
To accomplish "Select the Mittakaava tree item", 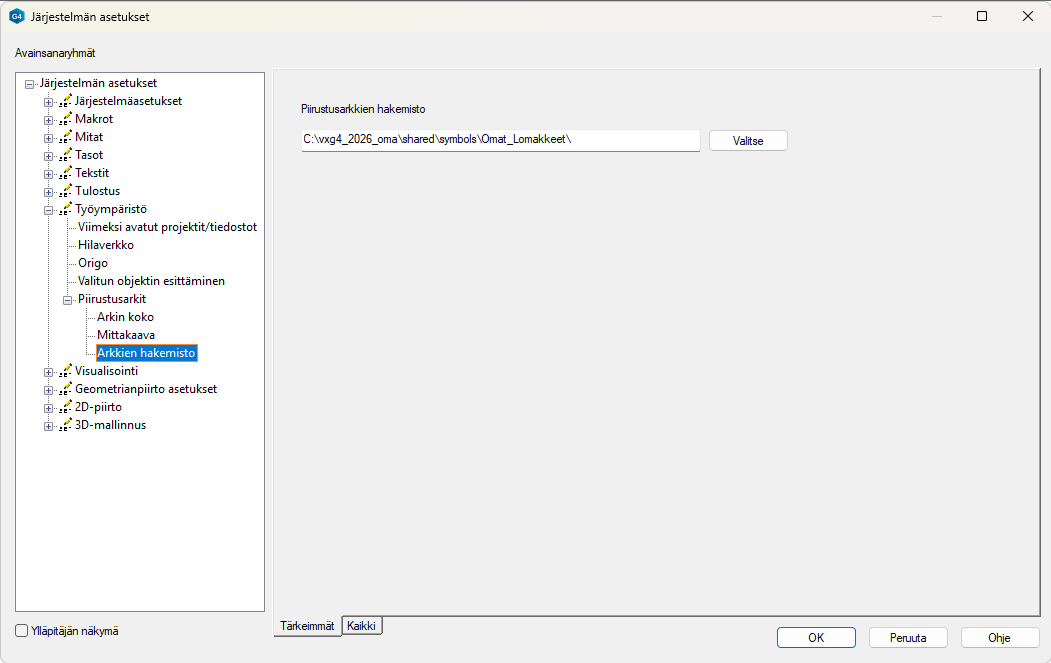I will (x=126, y=335).
